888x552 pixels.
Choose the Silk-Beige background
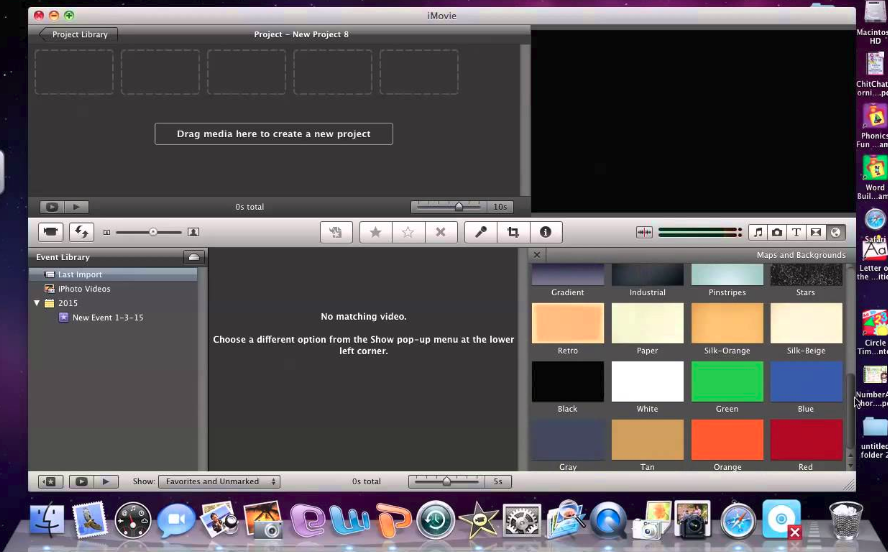point(806,323)
